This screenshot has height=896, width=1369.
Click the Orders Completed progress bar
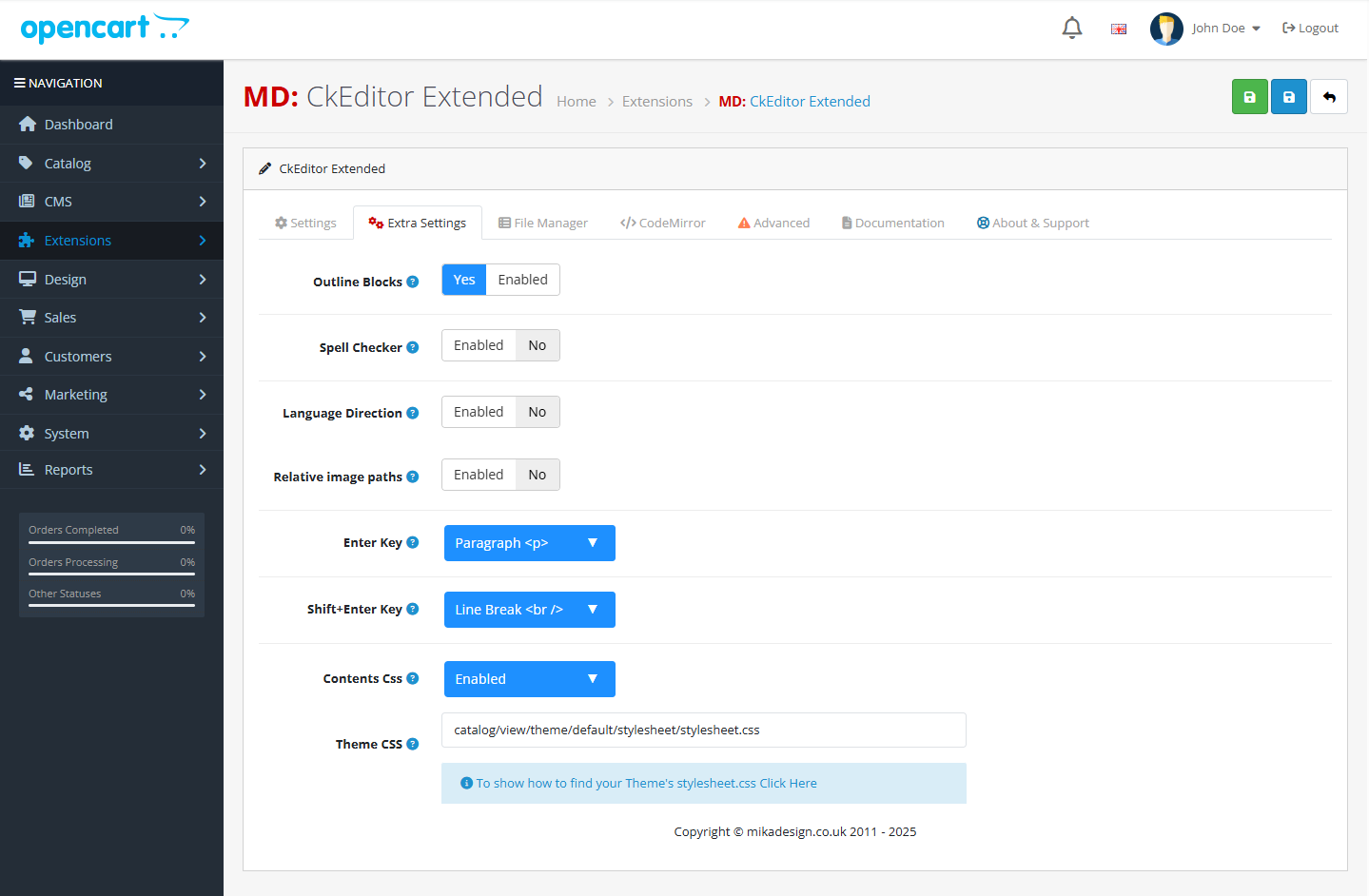click(111, 542)
